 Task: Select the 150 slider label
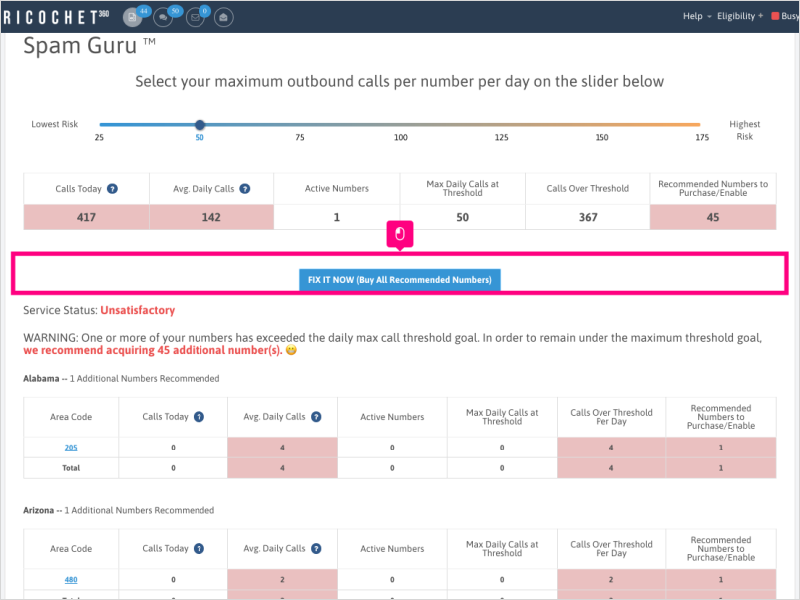[x=602, y=137]
